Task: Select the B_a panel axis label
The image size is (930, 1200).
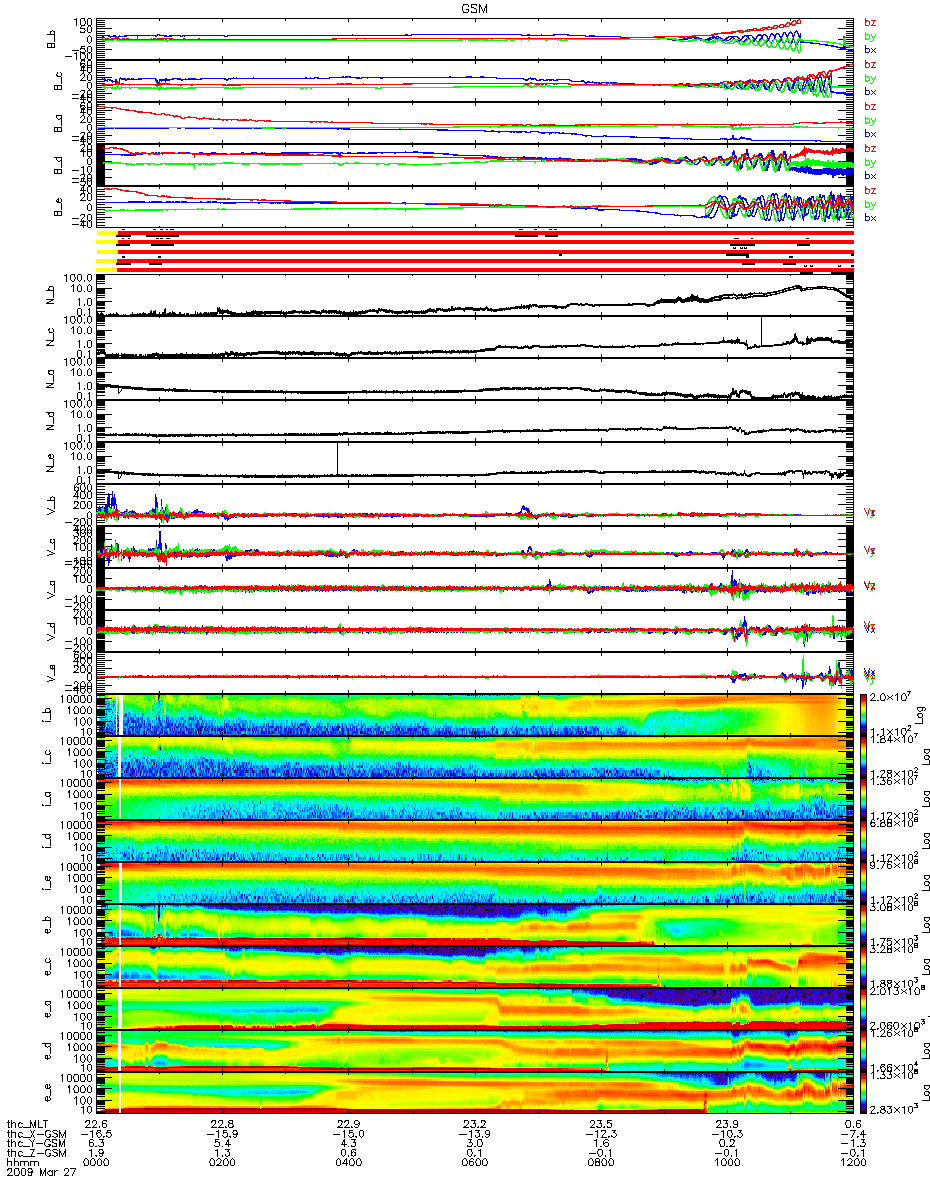Action: pos(58,123)
